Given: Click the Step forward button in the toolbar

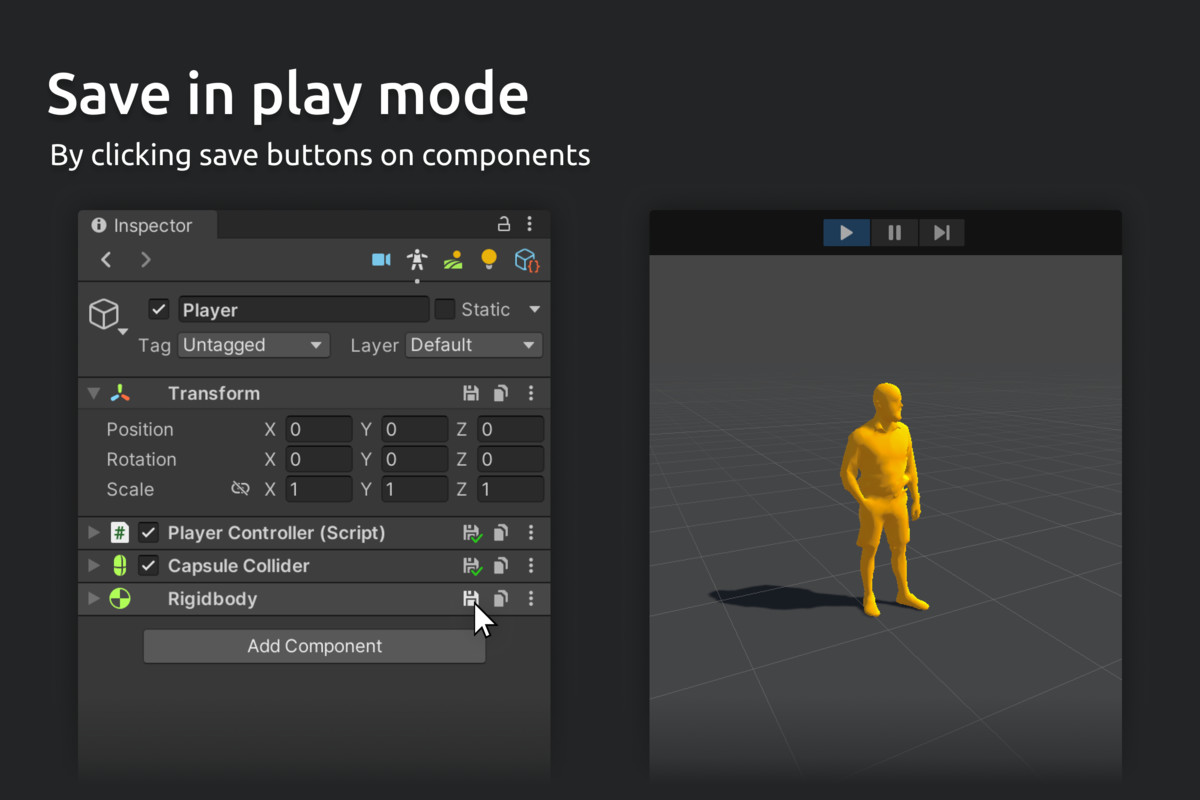Looking at the screenshot, I should [x=942, y=233].
